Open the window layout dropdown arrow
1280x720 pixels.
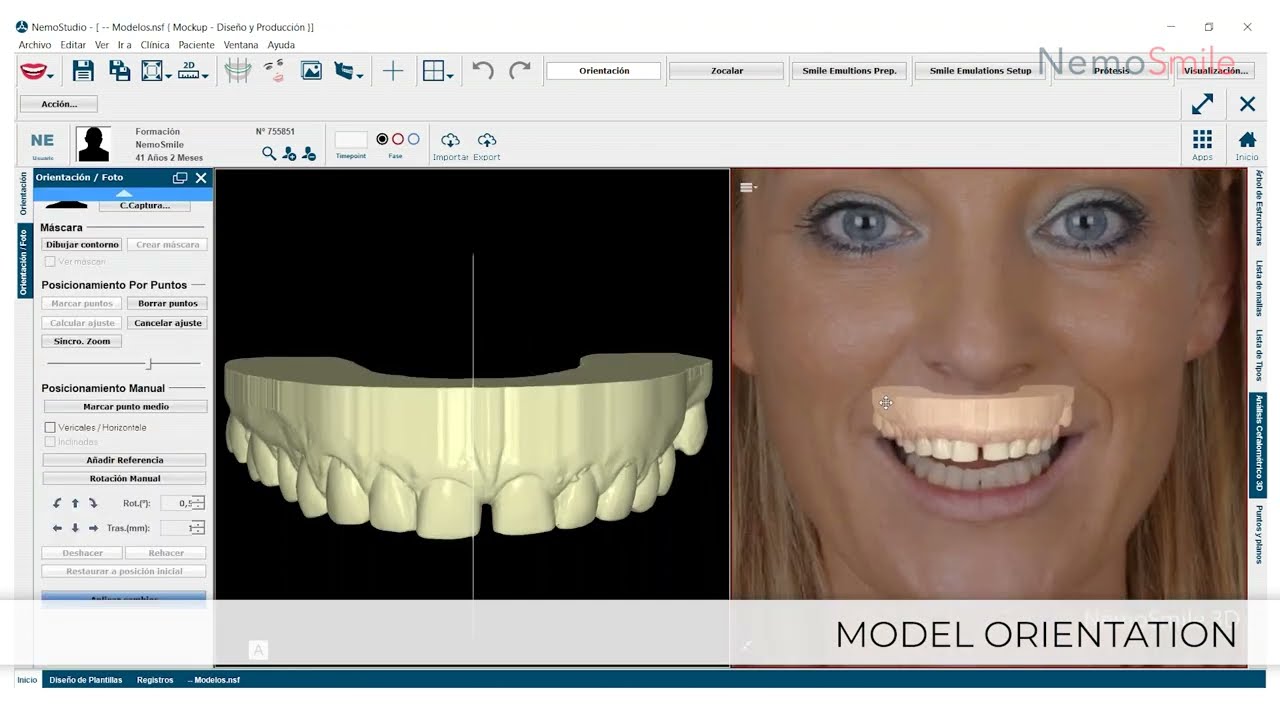[450, 76]
